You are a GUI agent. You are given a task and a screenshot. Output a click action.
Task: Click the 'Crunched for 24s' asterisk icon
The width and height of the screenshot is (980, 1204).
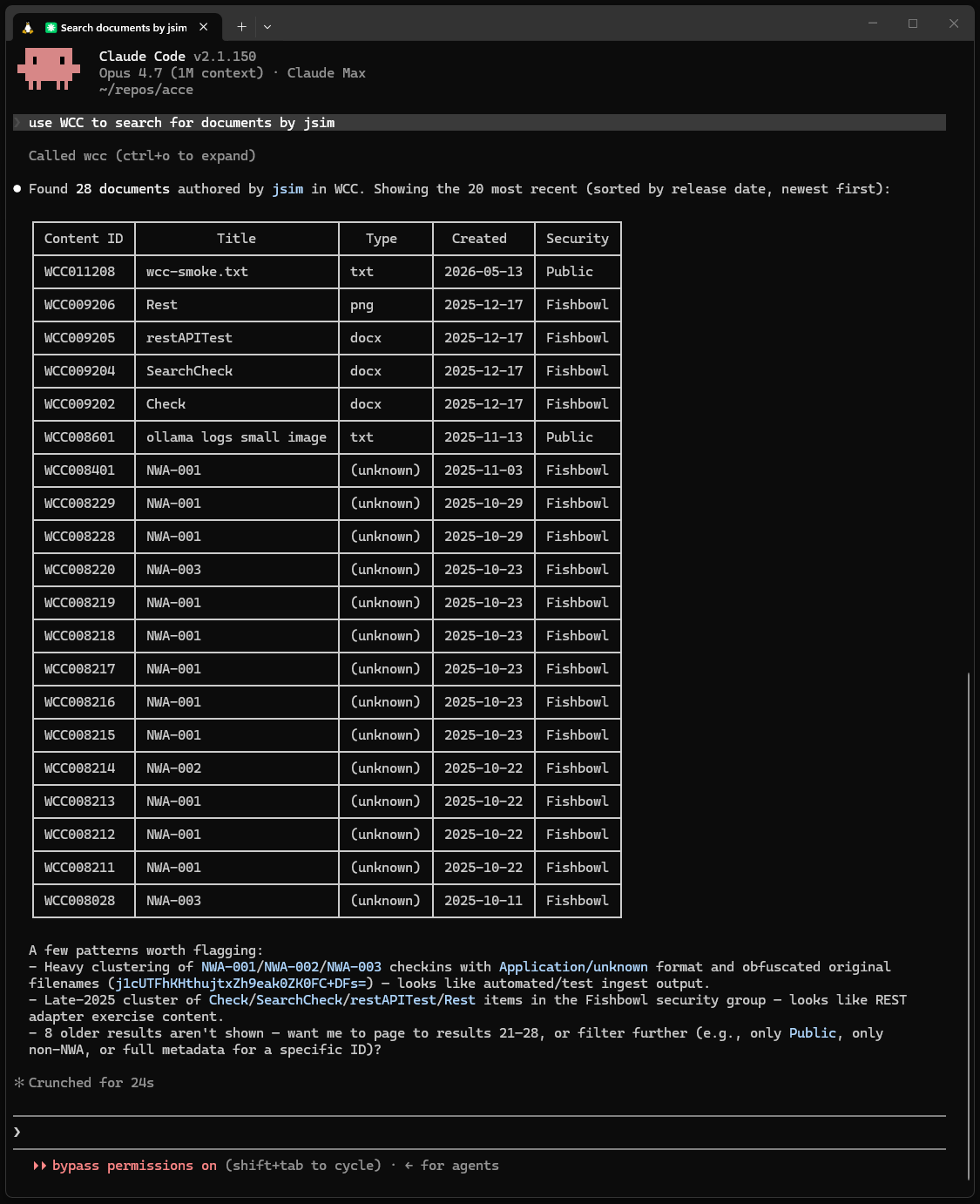pos(19,1083)
